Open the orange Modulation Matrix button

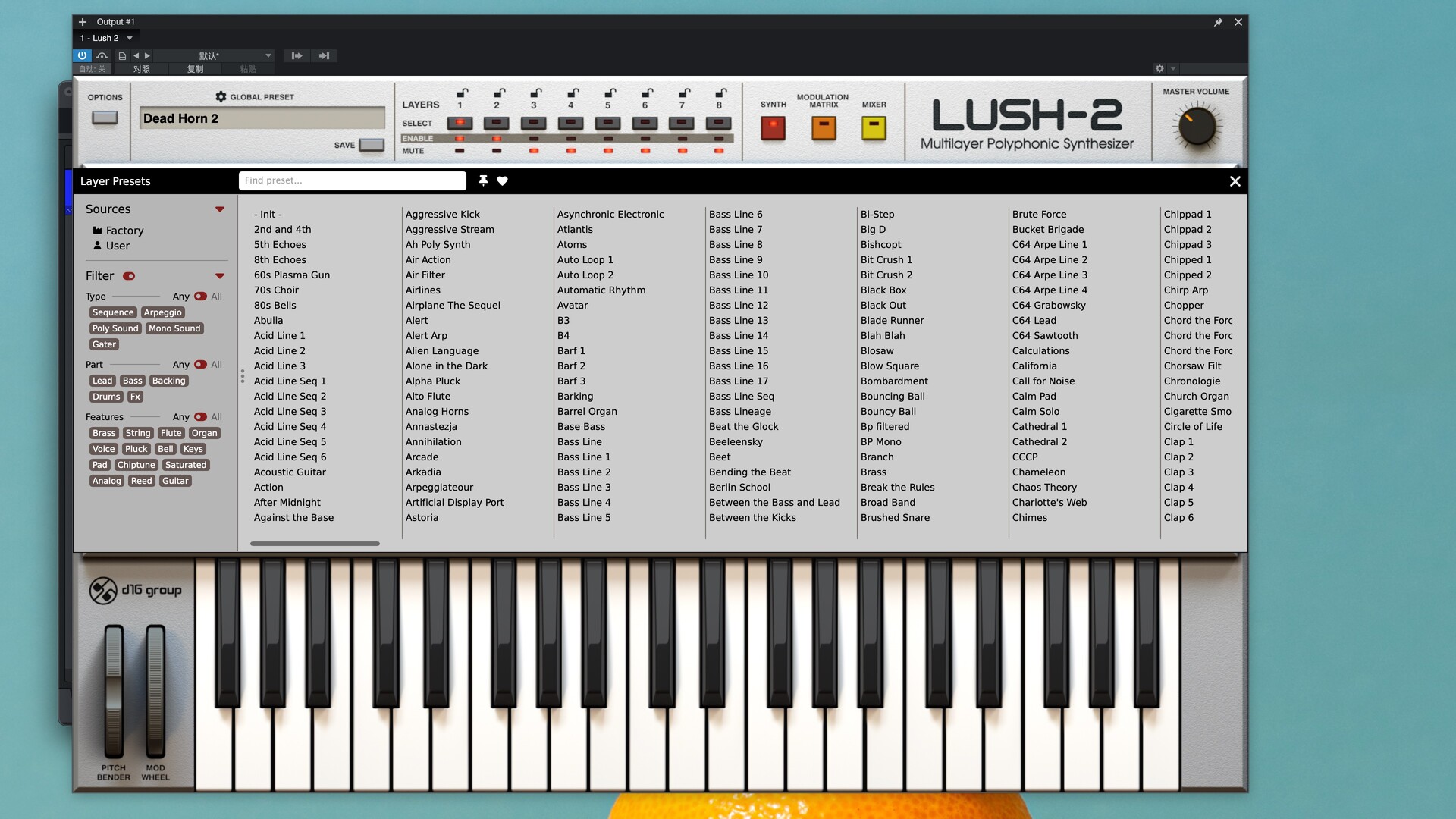(x=824, y=127)
